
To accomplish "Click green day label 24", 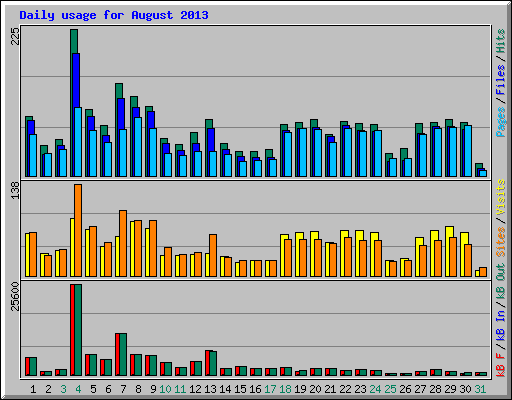I will [x=375, y=389].
